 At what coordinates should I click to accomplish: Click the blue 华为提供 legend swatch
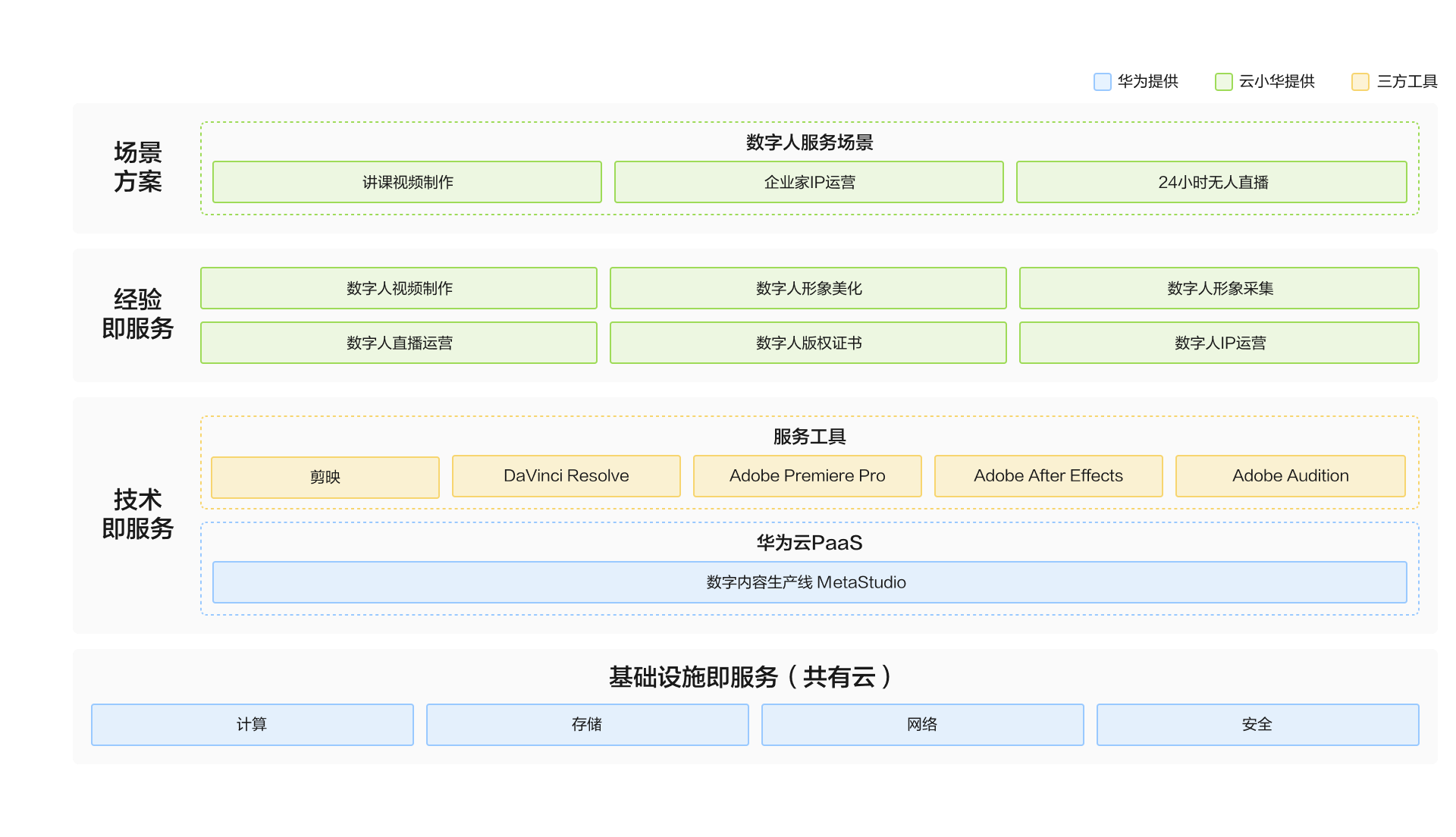pyautogui.click(x=1102, y=82)
